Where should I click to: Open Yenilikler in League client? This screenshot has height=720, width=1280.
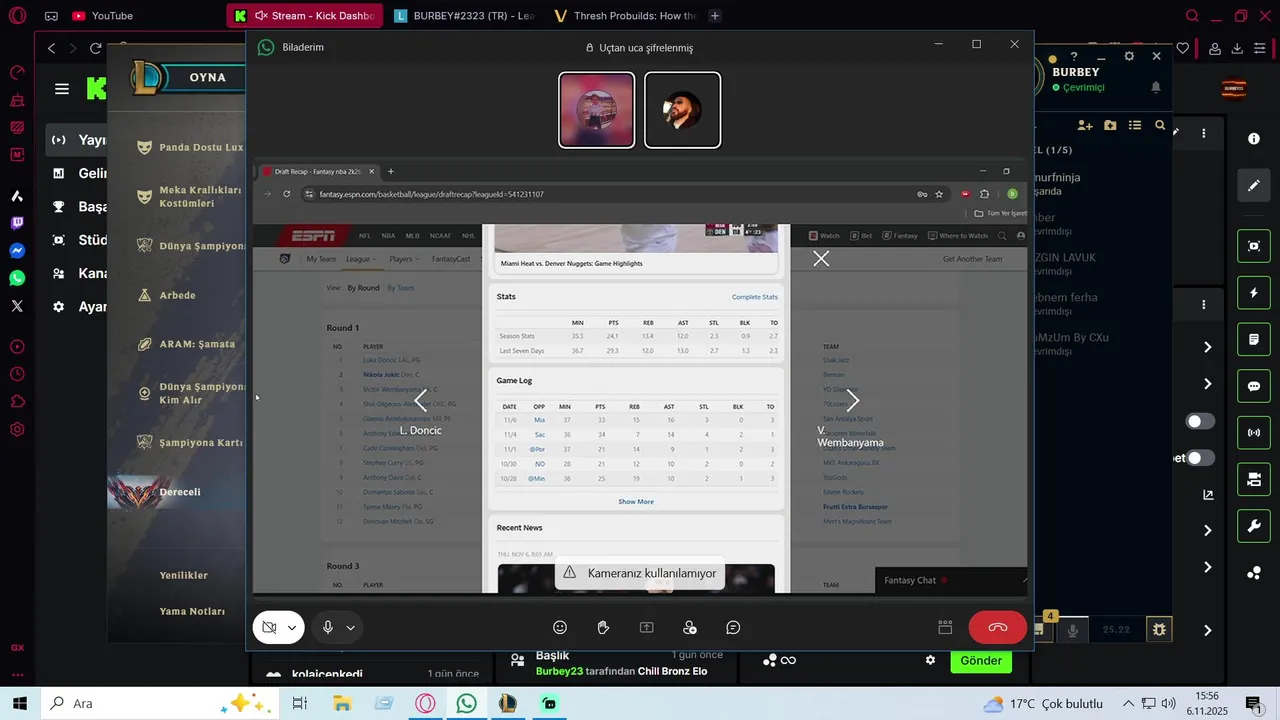(x=184, y=575)
